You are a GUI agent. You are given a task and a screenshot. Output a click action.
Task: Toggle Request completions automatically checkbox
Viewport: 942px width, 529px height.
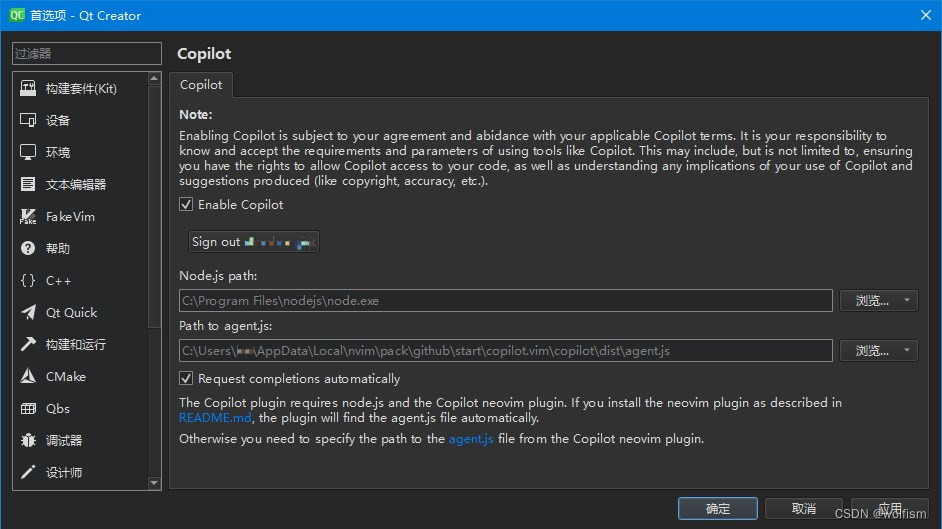click(x=186, y=378)
